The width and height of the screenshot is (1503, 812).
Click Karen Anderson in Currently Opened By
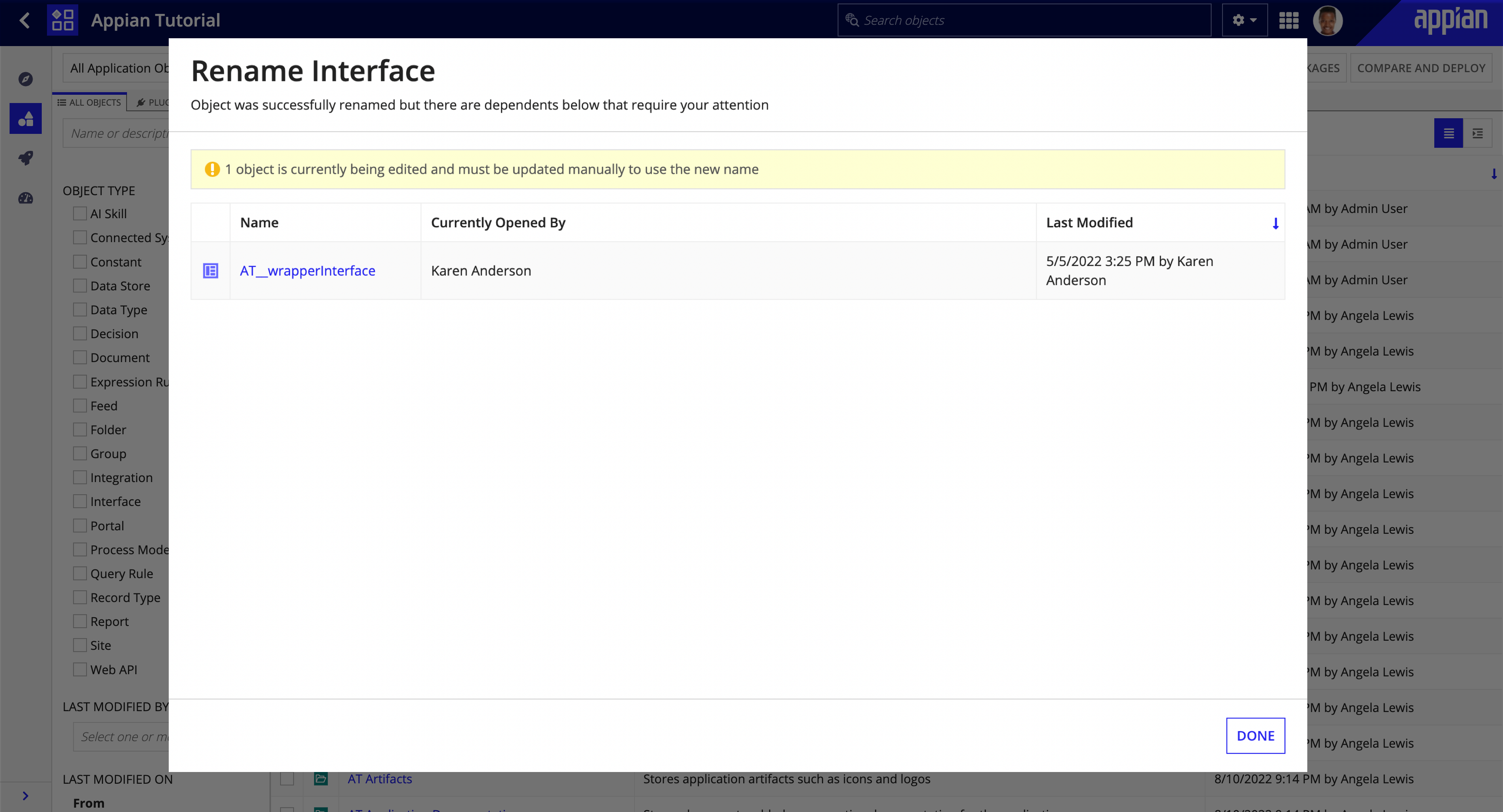pos(481,271)
